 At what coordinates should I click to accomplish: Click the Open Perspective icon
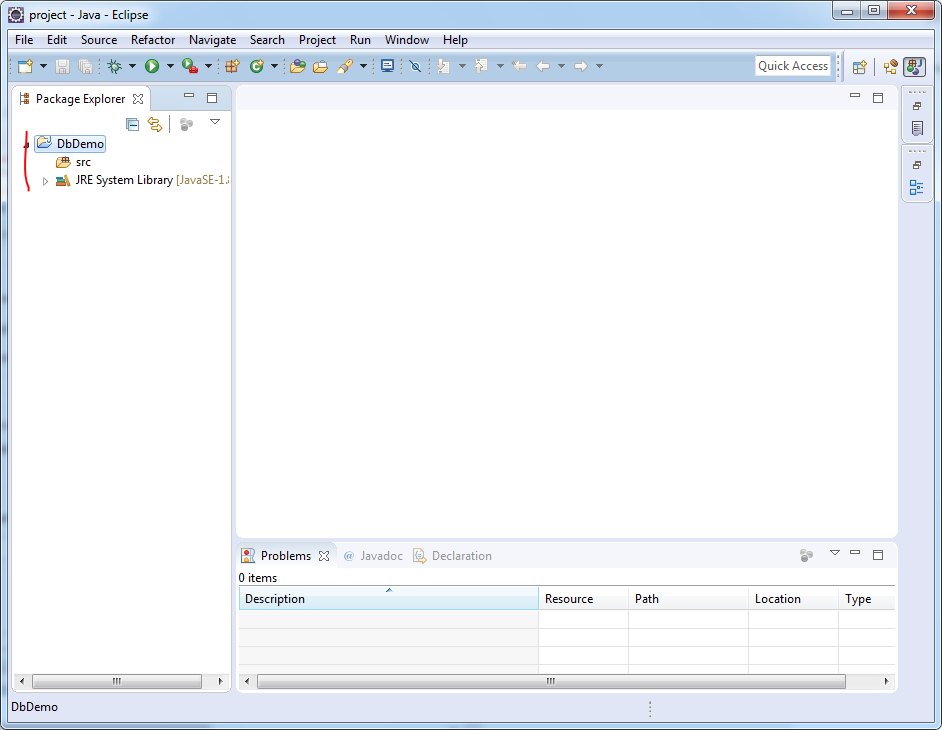point(860,67)
